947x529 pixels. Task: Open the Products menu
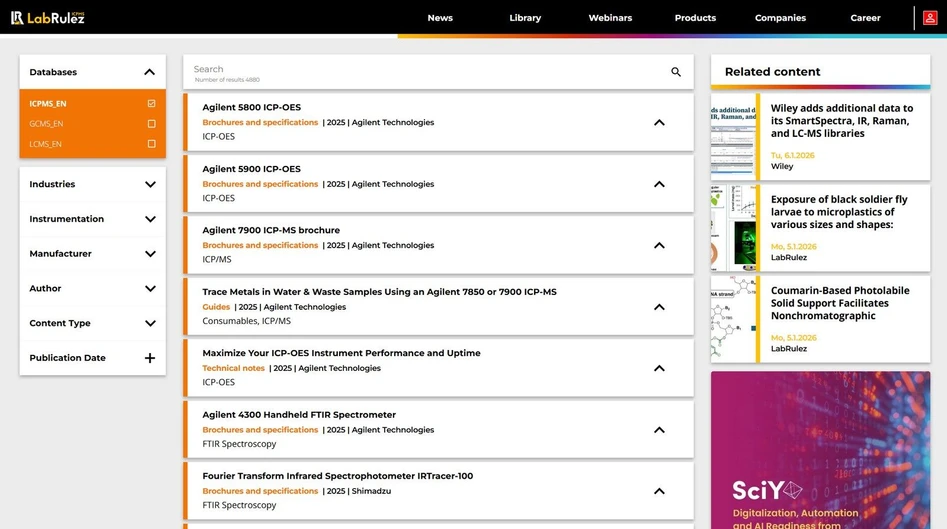pyautogui.click(x=695, y=18)
